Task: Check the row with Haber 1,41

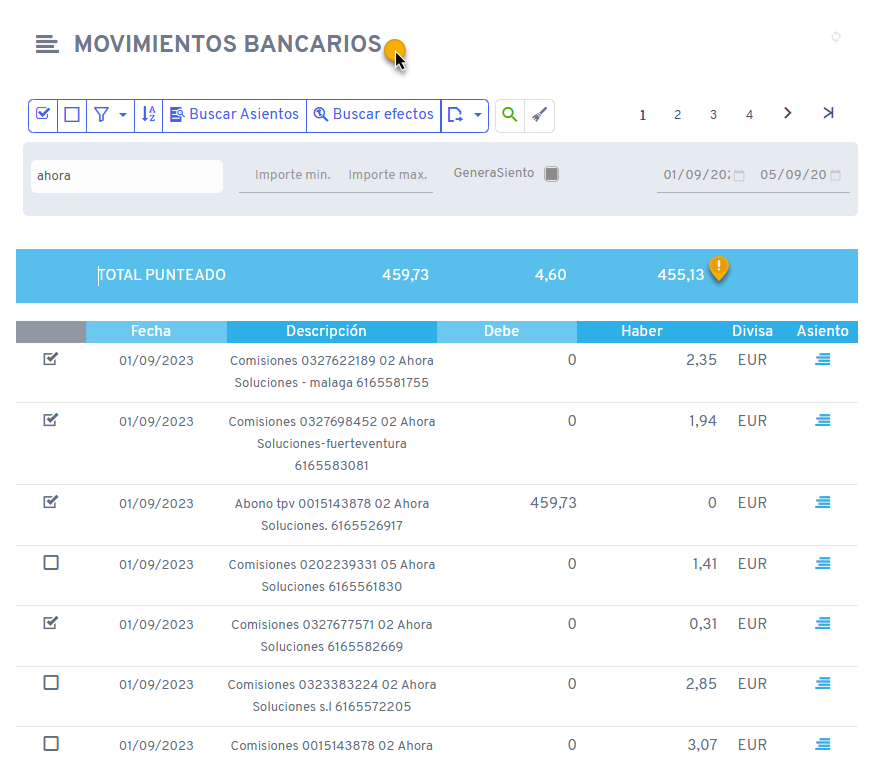Action: pos(51,563)
